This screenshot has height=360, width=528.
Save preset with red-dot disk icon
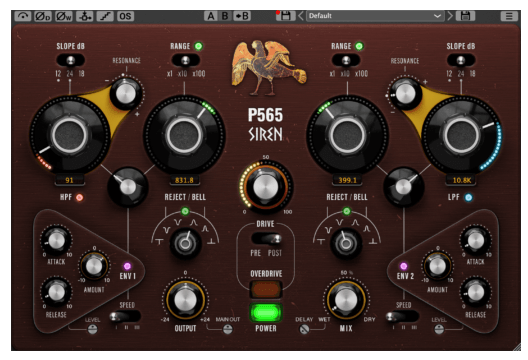coord(285,16)
